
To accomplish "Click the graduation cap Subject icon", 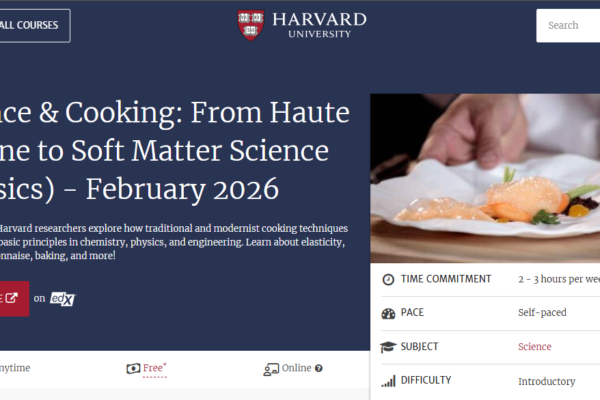I will [388, 347].
